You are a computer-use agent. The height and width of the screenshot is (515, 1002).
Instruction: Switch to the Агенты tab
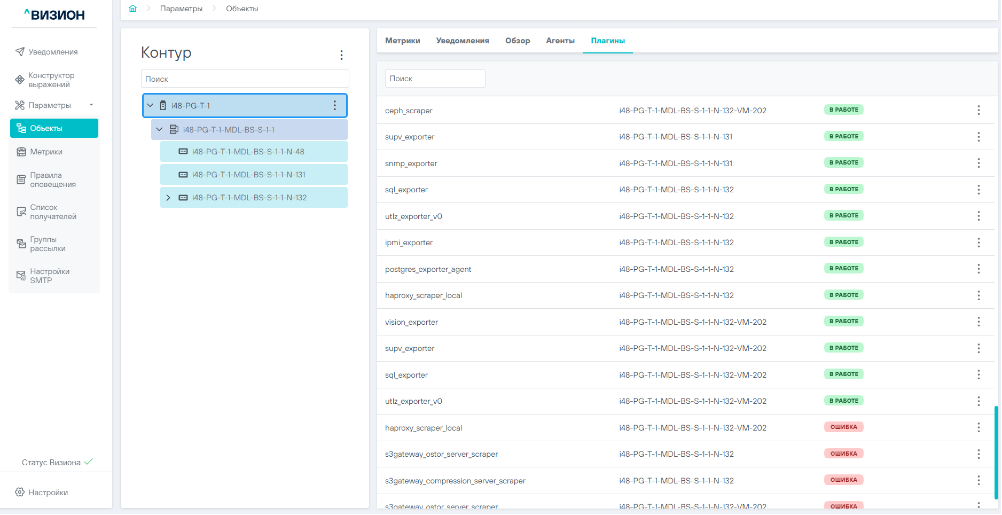560,41
